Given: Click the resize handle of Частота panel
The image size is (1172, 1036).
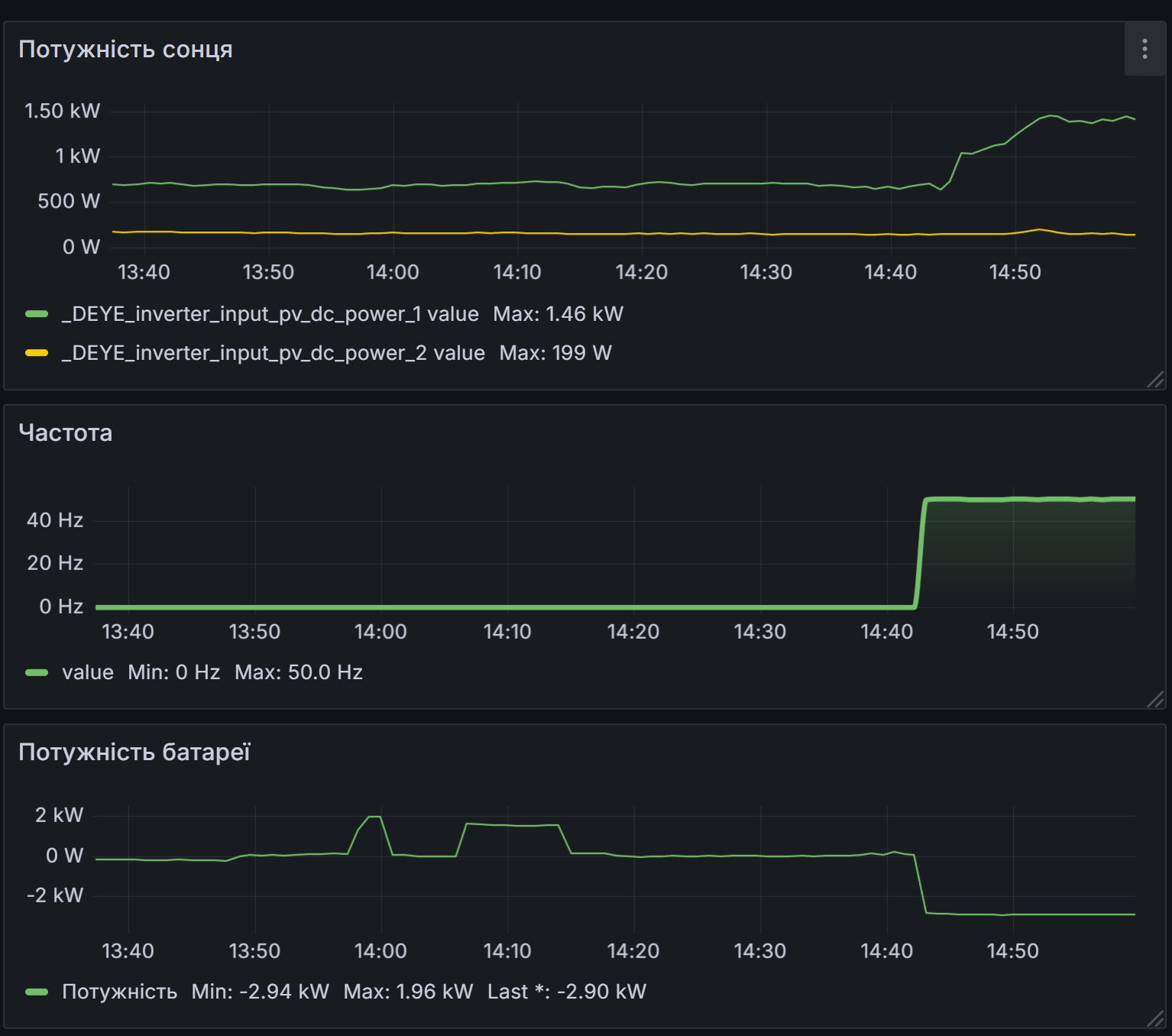Looking at the screenshot, I should (1154, 698).
